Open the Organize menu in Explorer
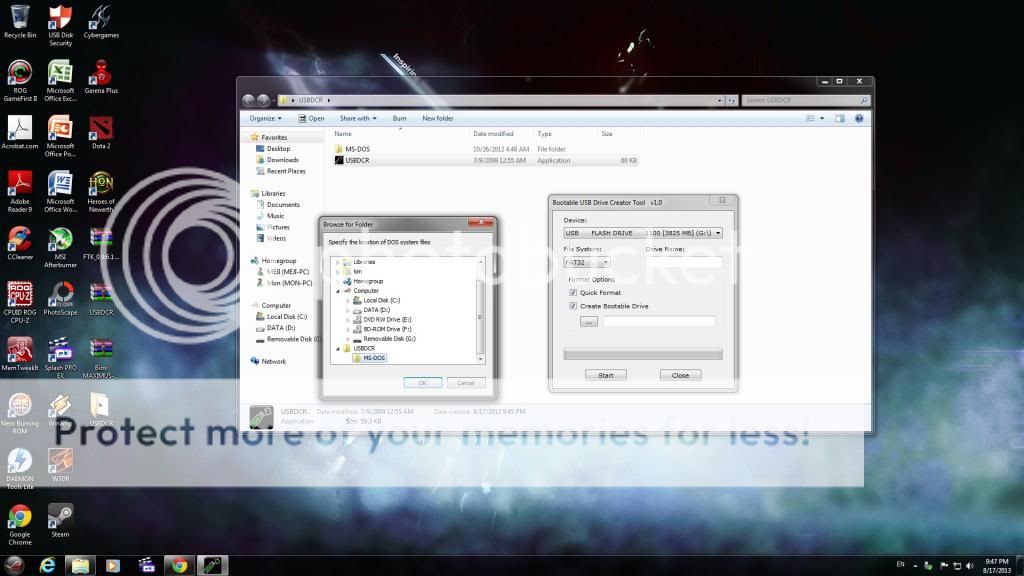The height and width of the screenshot is (576, 1024). [265, 118]
